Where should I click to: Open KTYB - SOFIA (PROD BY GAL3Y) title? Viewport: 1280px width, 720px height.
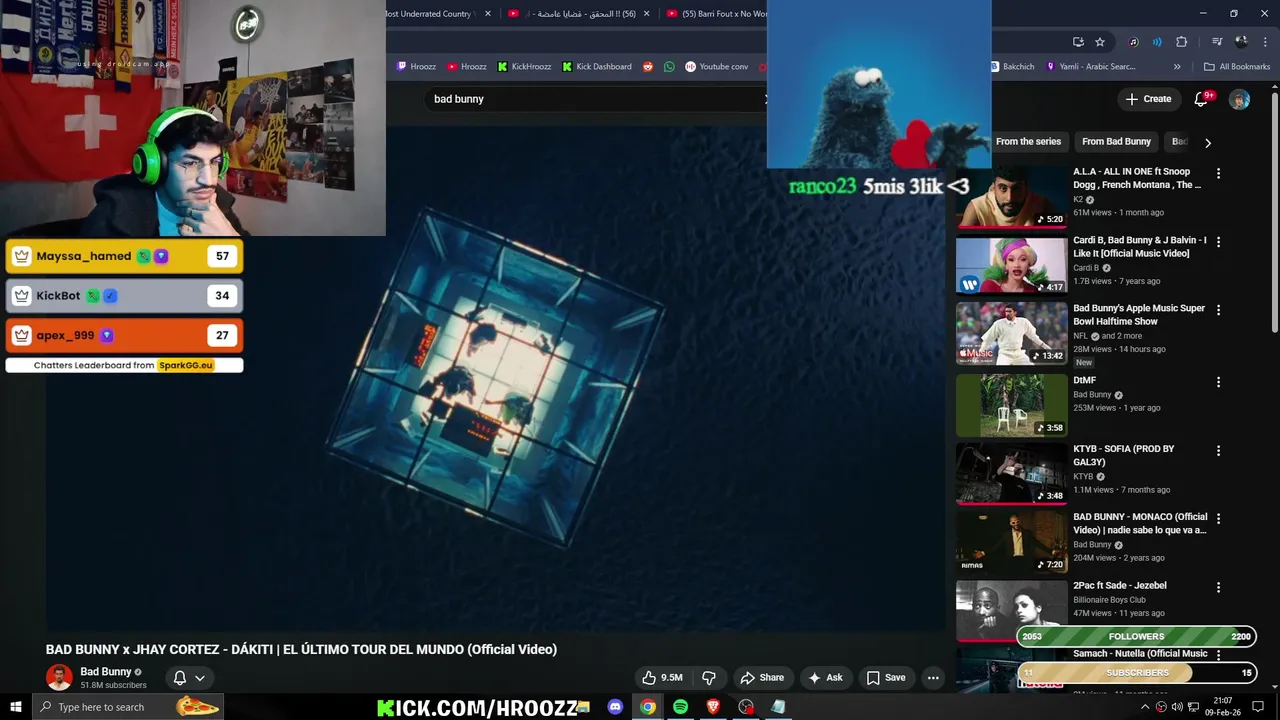(x=1124, y=456)
